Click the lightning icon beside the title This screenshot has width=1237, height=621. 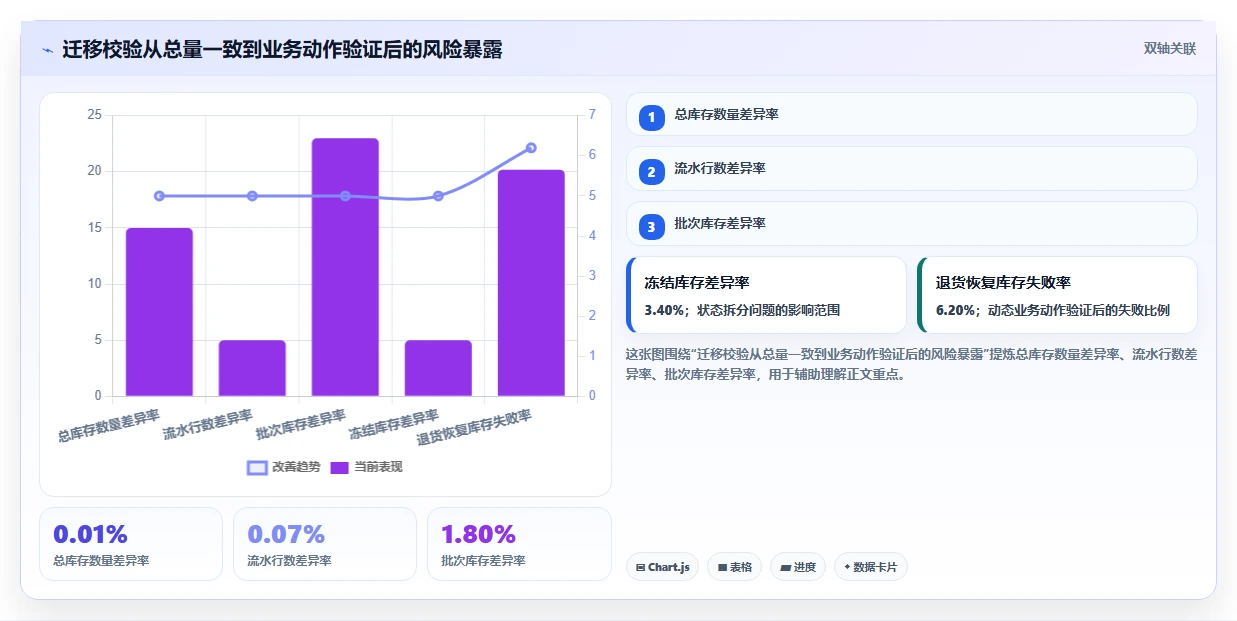click(x=47, y=50)
